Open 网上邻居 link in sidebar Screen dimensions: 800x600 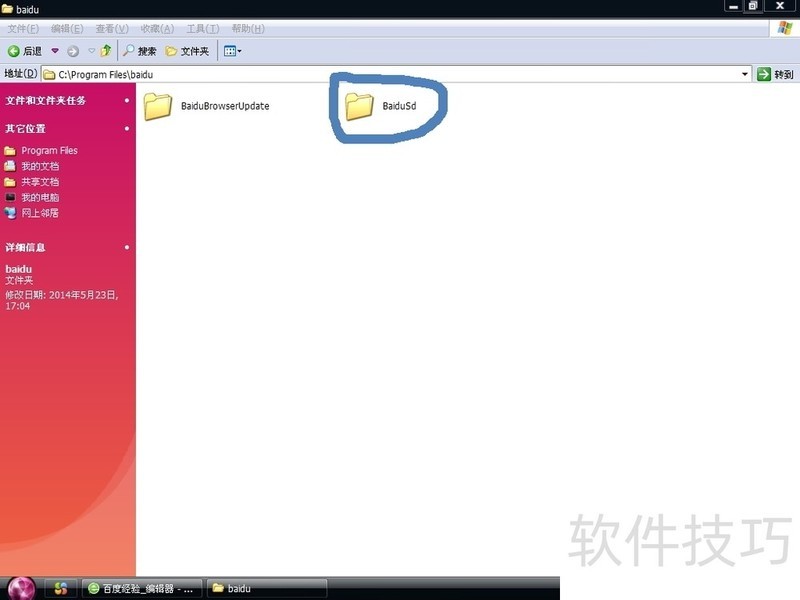tap(40, 213)
